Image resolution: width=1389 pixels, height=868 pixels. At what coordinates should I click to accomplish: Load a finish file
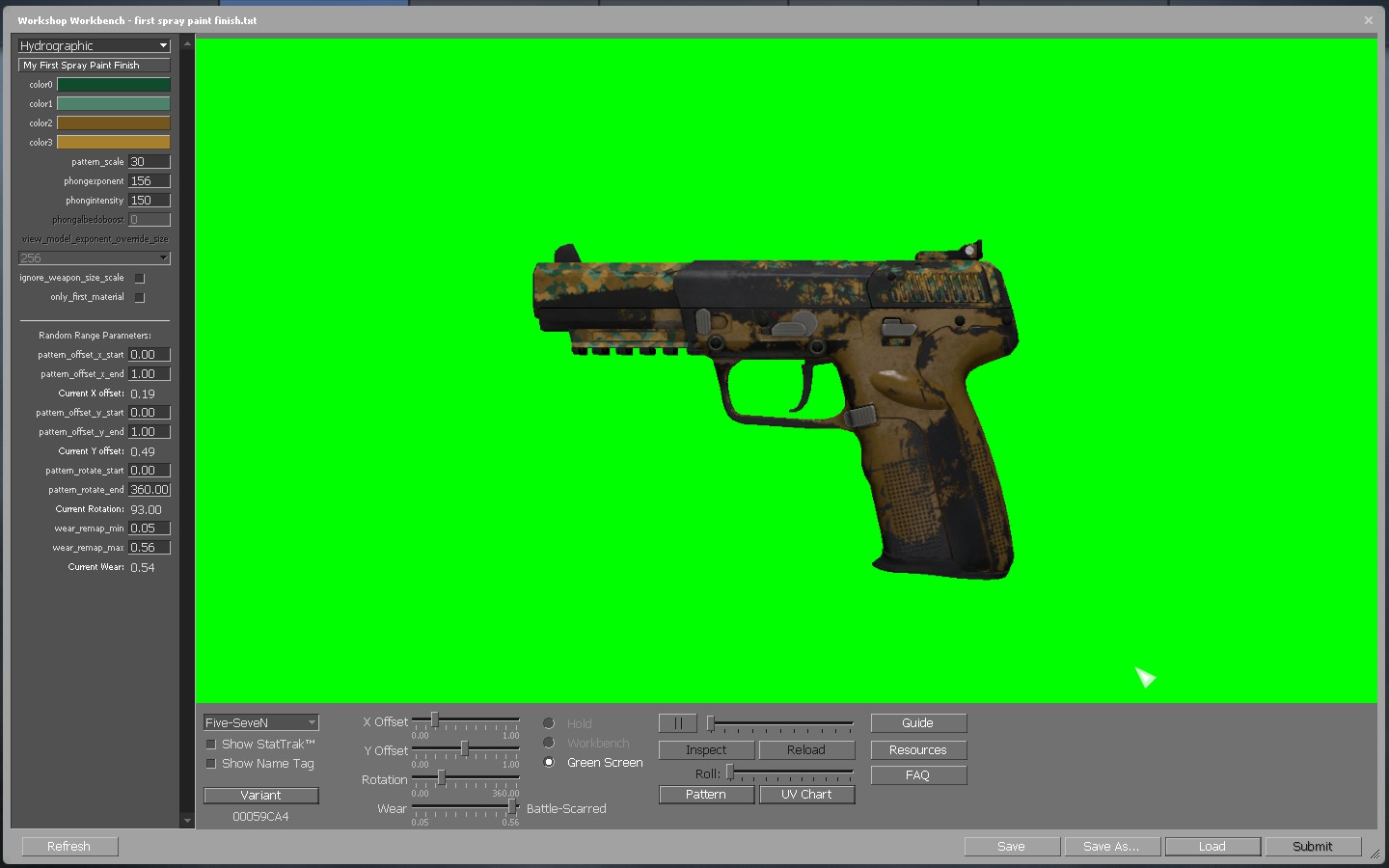coord(1212,846)
